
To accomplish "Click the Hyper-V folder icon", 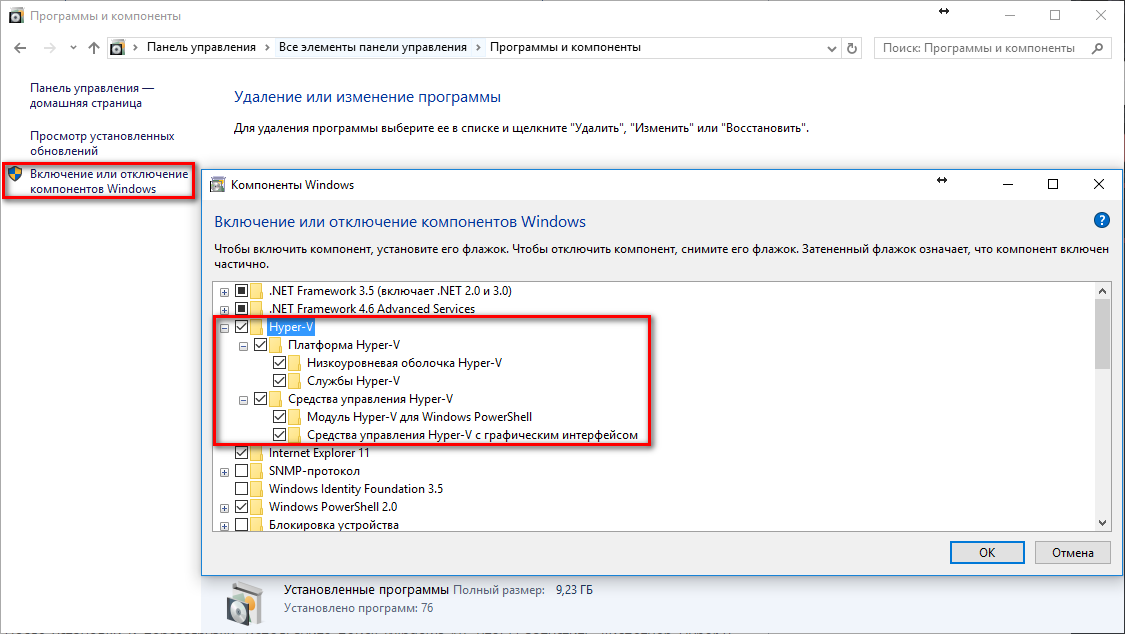I will tap(258, 327).
